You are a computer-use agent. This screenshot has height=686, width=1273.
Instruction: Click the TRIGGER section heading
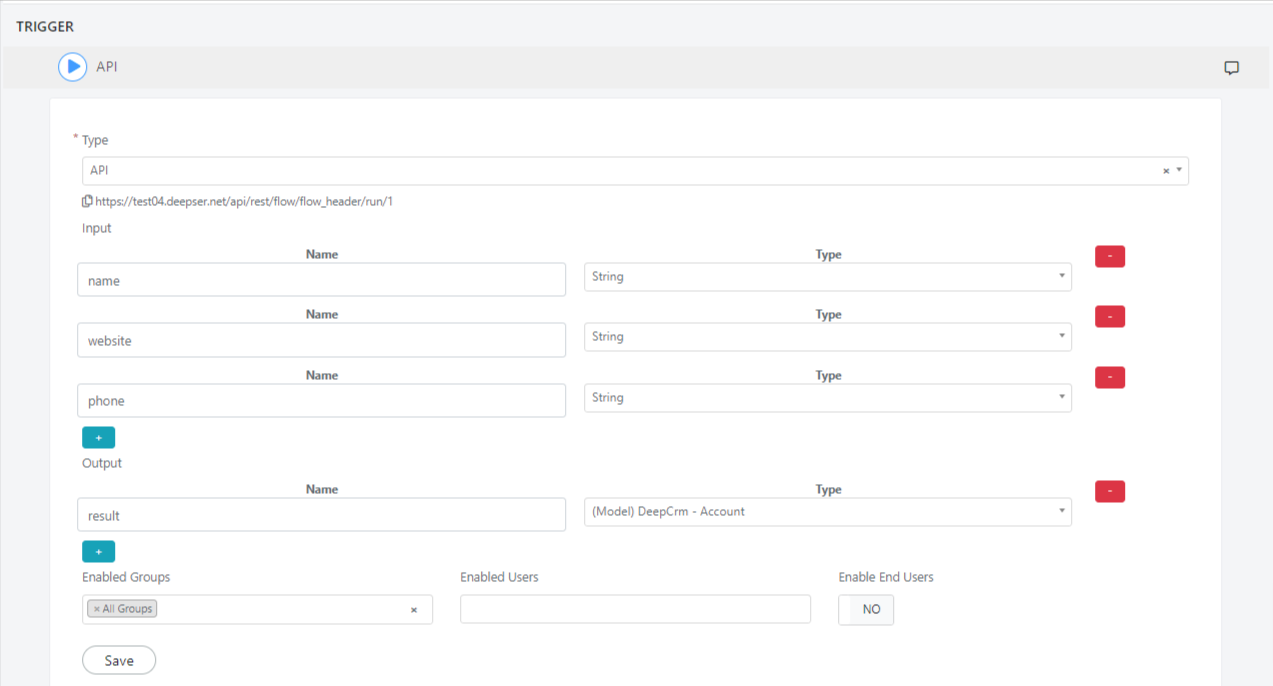pos(45,27)
